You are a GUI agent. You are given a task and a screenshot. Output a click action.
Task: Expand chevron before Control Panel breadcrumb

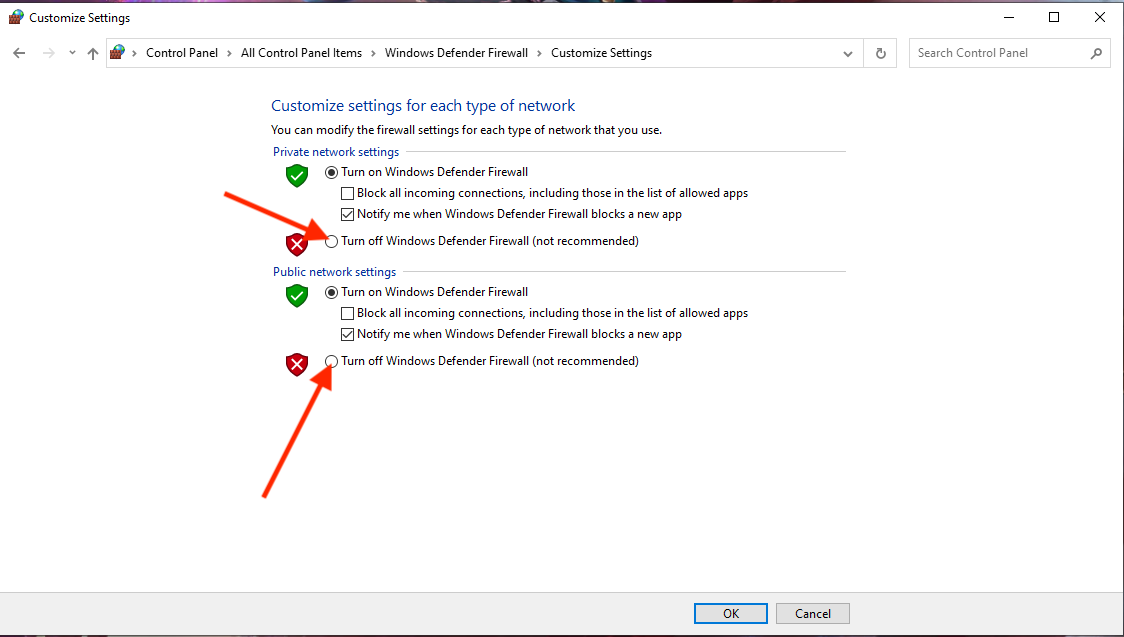click(x=135, y=53)
